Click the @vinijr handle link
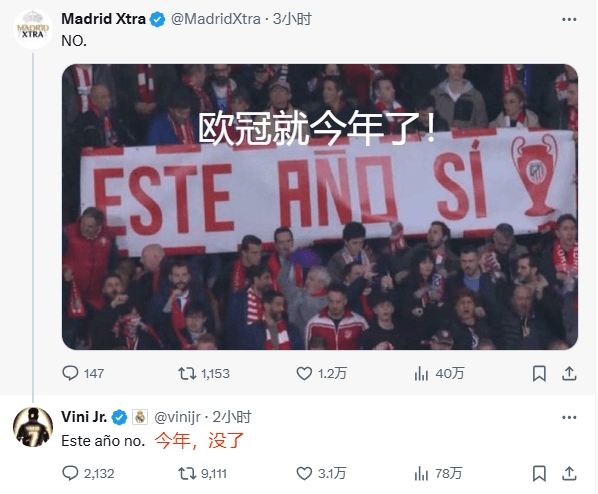 (x=177, y=417)
